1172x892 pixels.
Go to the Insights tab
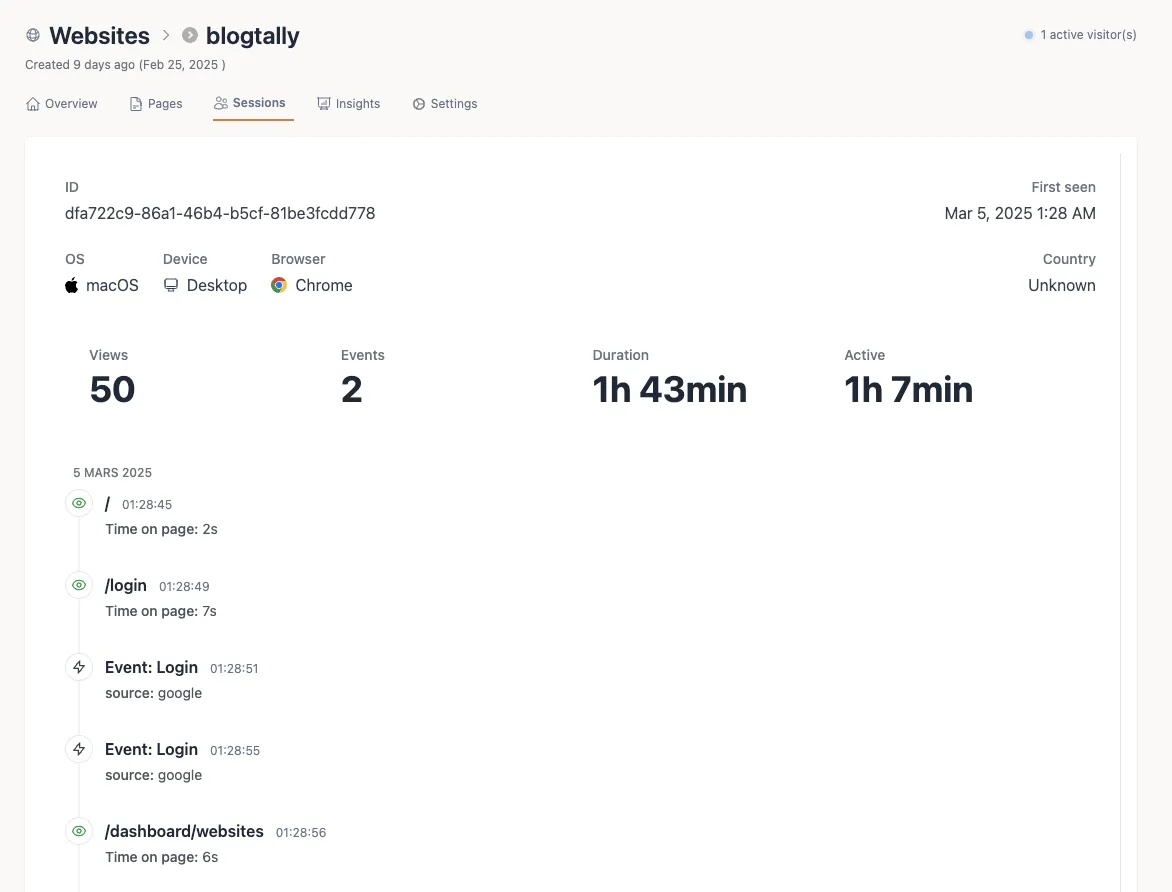click(x=349, y=104)
